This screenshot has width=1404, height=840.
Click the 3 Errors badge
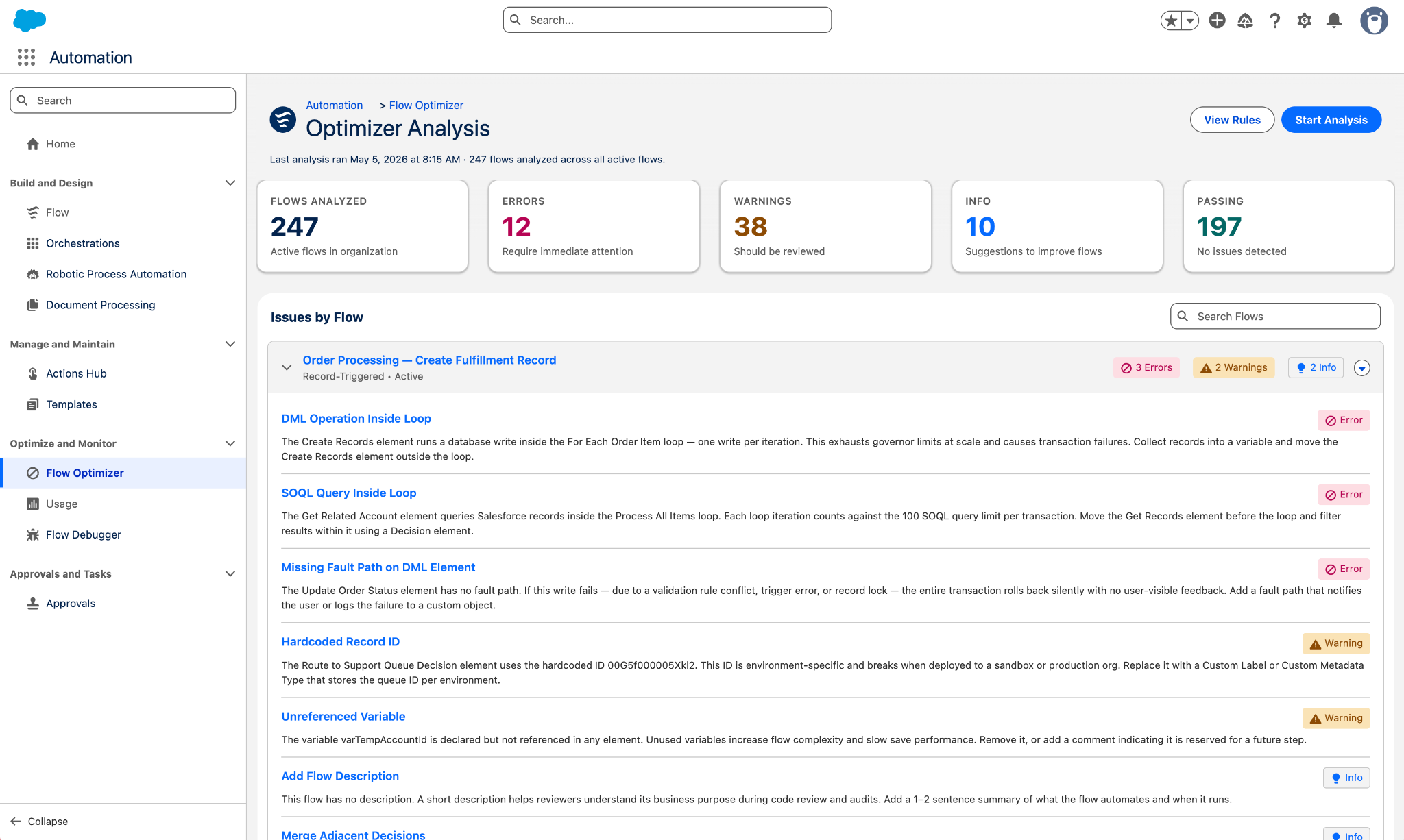1146,367
